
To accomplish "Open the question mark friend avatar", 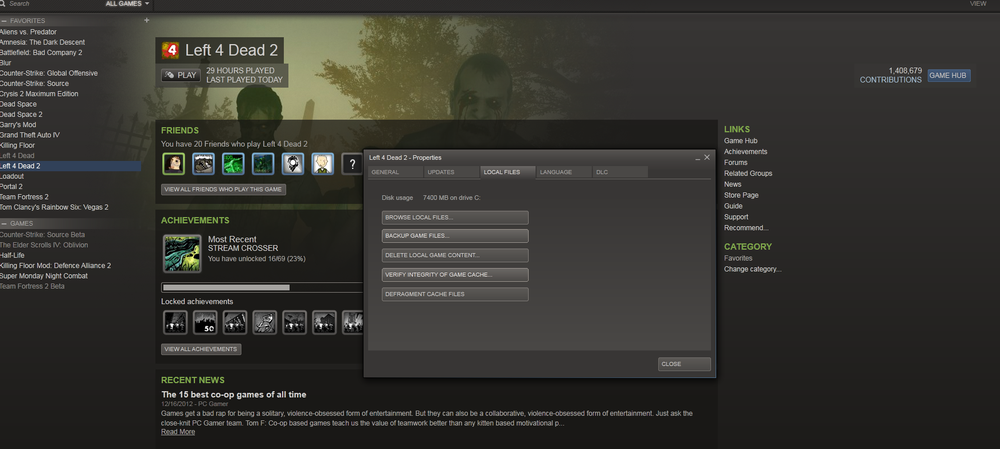I will [353, 164].
